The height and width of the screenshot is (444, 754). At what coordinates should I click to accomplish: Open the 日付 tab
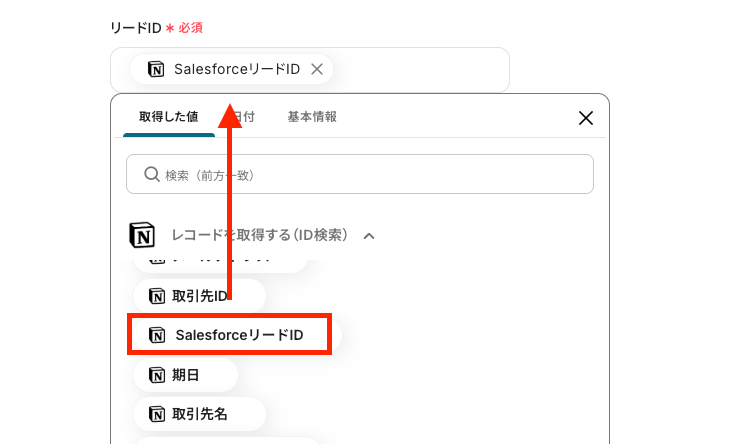[244, 117]
